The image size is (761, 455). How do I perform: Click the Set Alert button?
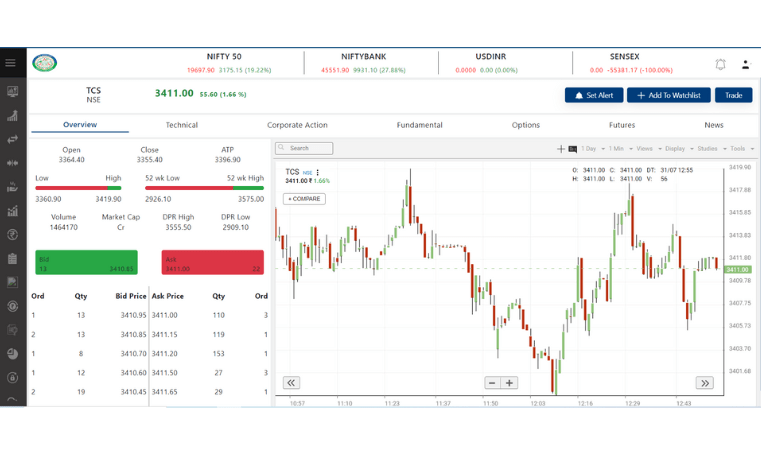pos(594,95)
